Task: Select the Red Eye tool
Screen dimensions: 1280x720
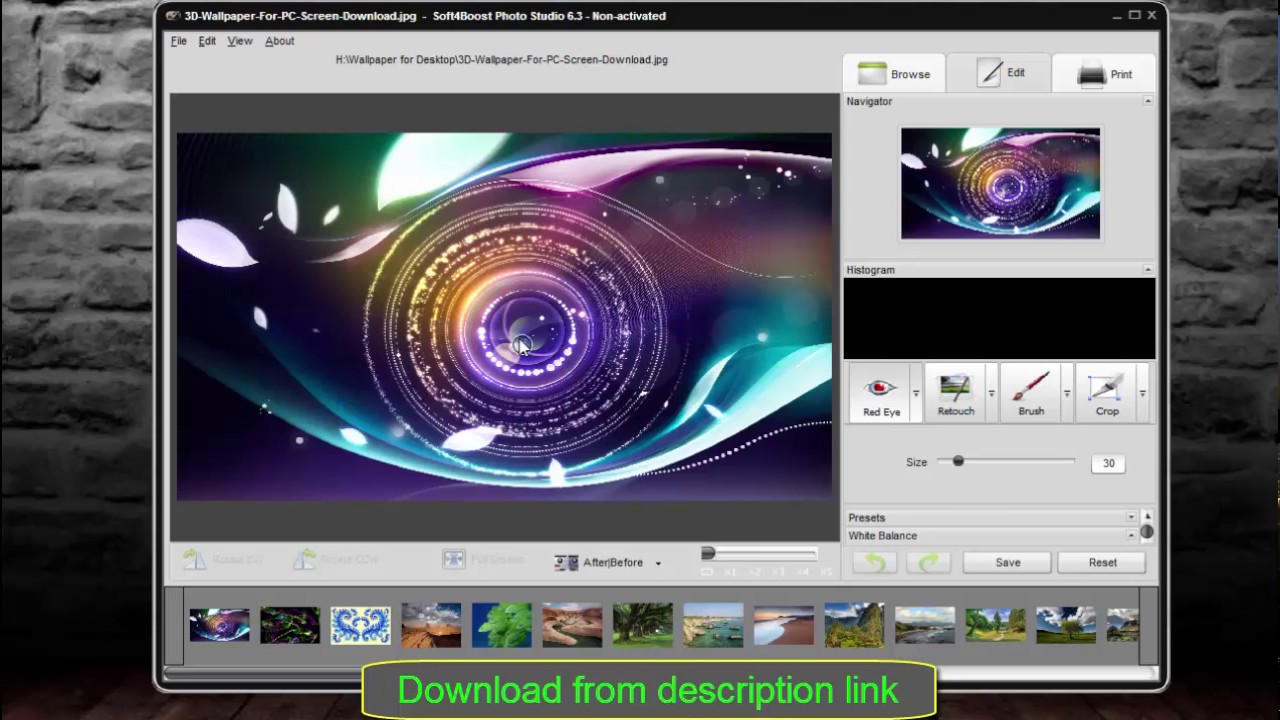Action: [881, 392]
